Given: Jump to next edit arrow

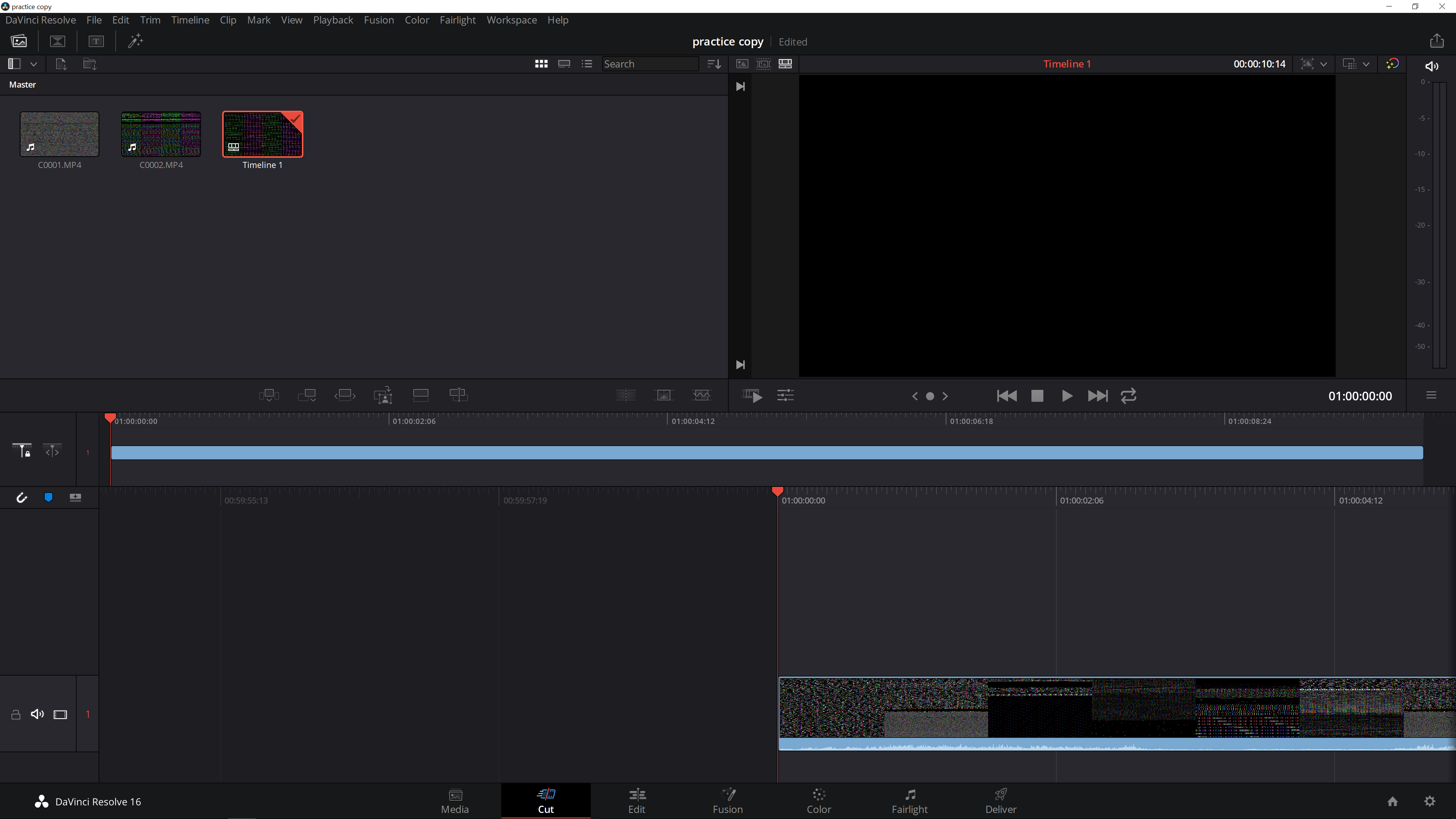Looking at the screenshot, I should 945,396.
